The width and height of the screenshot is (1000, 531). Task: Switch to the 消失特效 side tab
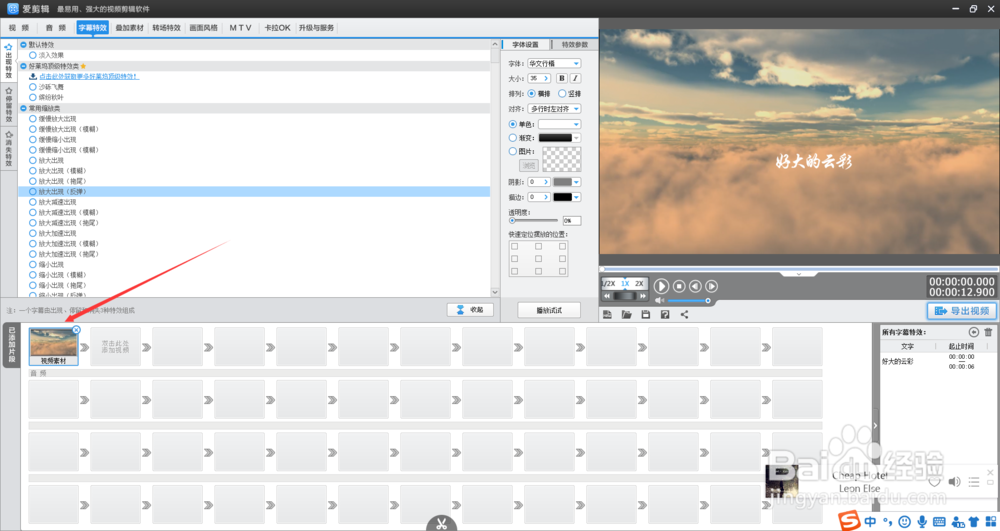click(x=9, y=149)
